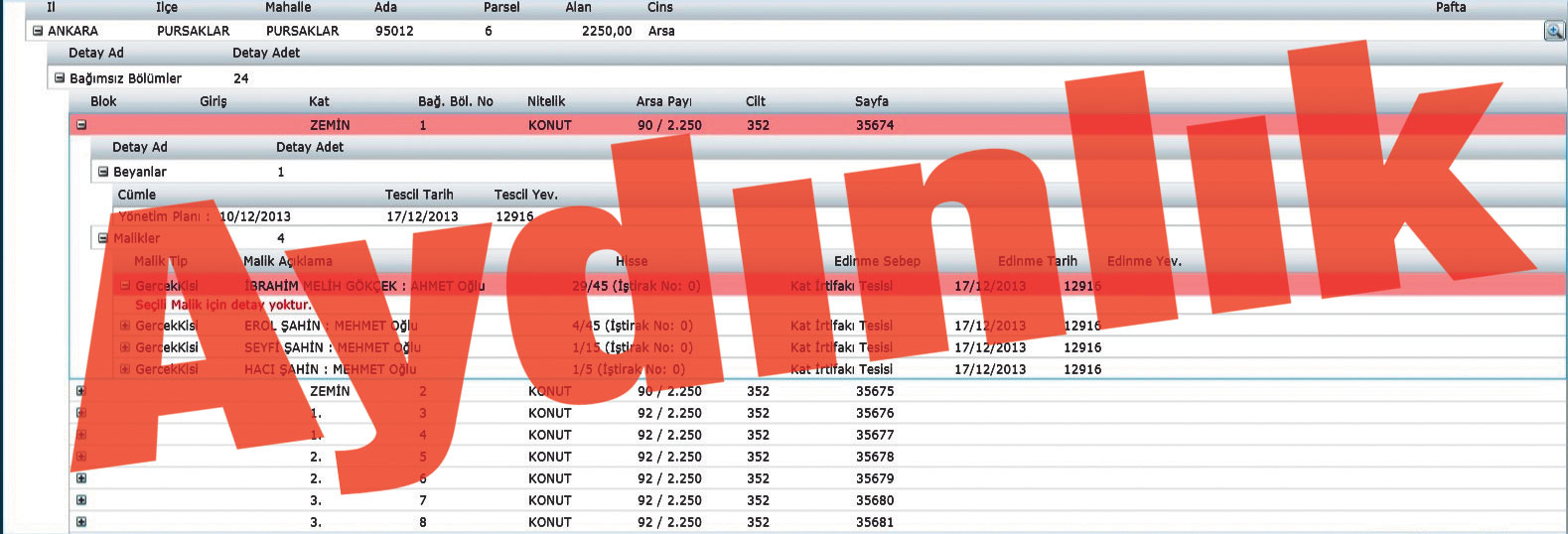Click the Edinme Tarih column header
This screenshot has height=534, width=1568.
point(1038,261)
